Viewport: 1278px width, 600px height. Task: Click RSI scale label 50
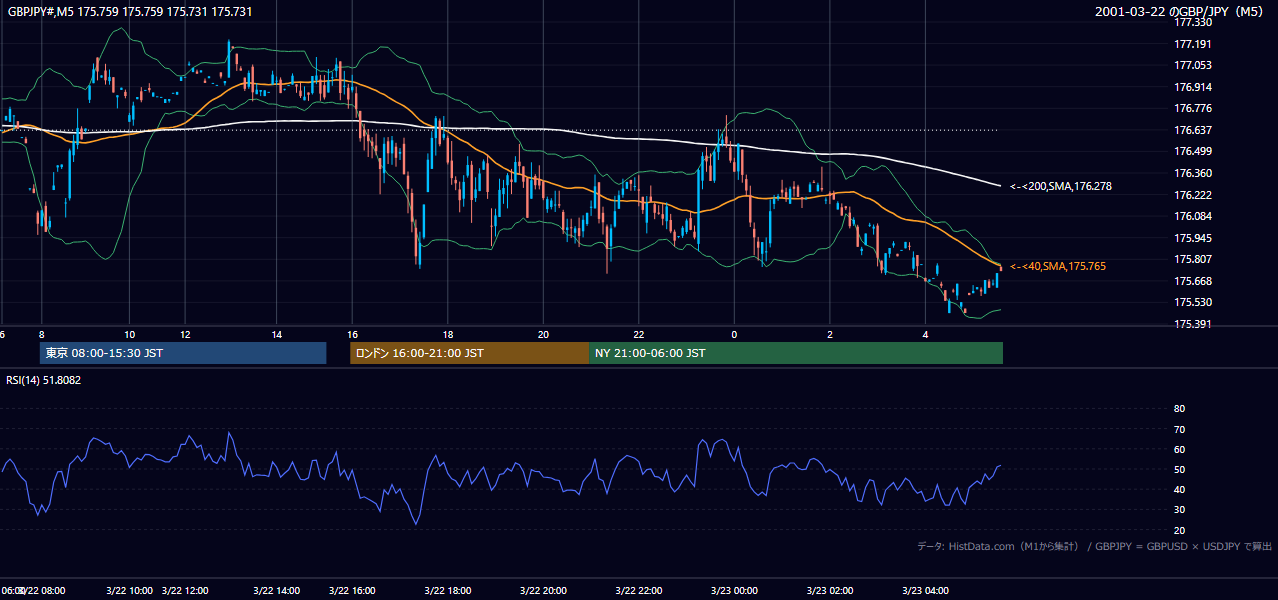[x=1179, y=469]
